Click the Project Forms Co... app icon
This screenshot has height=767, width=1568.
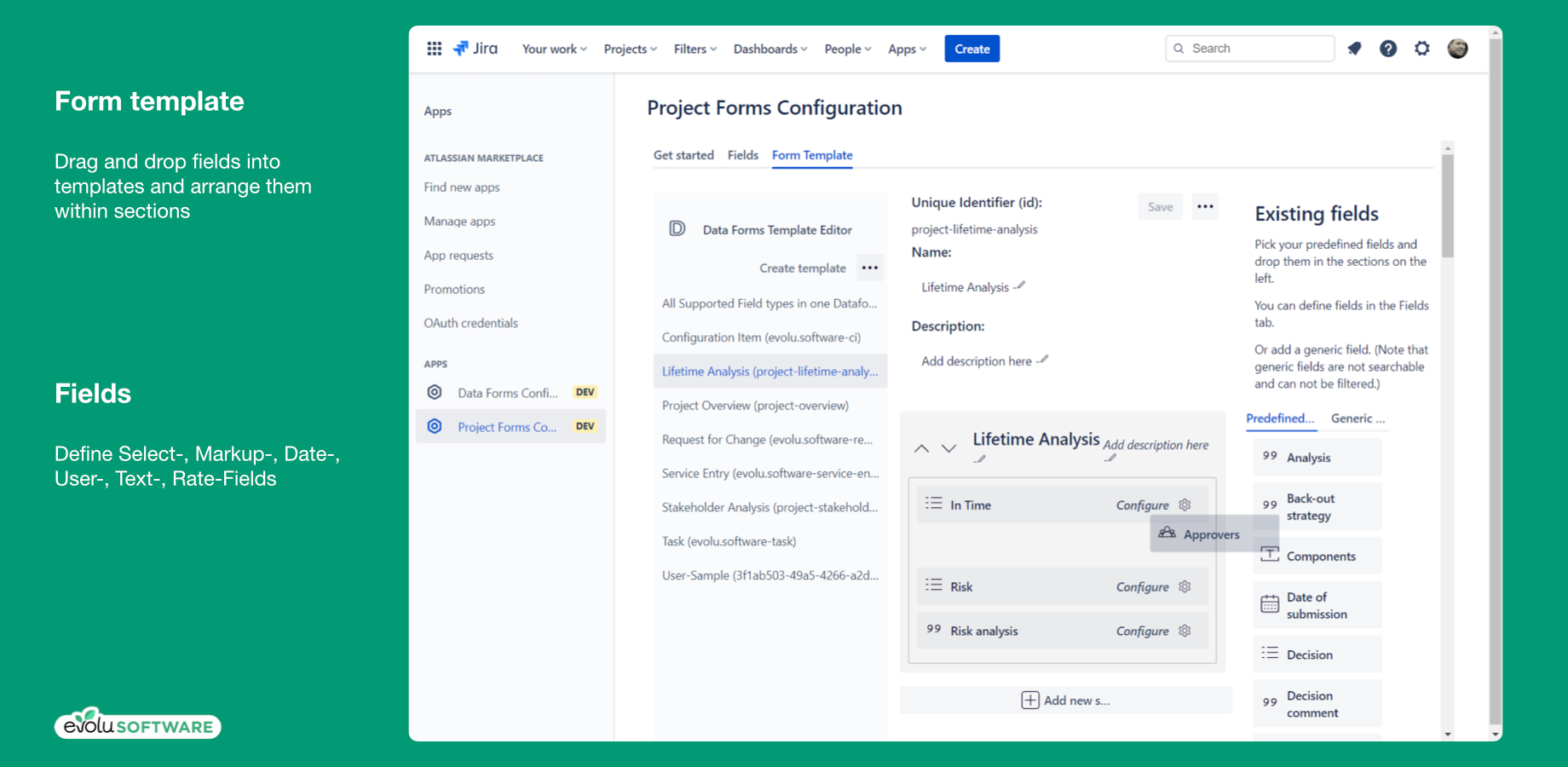tap(435, 426)
